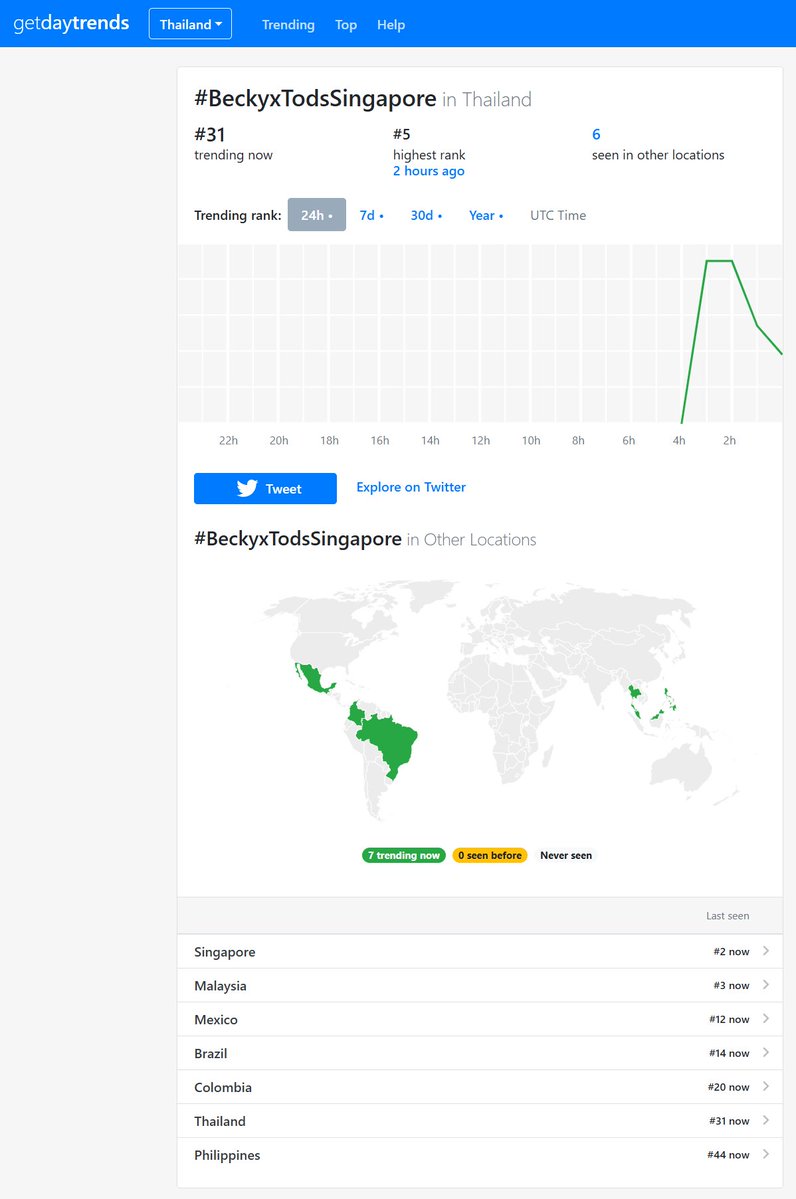This screenshot has height=1199, width=796.
Task: Click the #44 now rank value
Action: 728,1155
